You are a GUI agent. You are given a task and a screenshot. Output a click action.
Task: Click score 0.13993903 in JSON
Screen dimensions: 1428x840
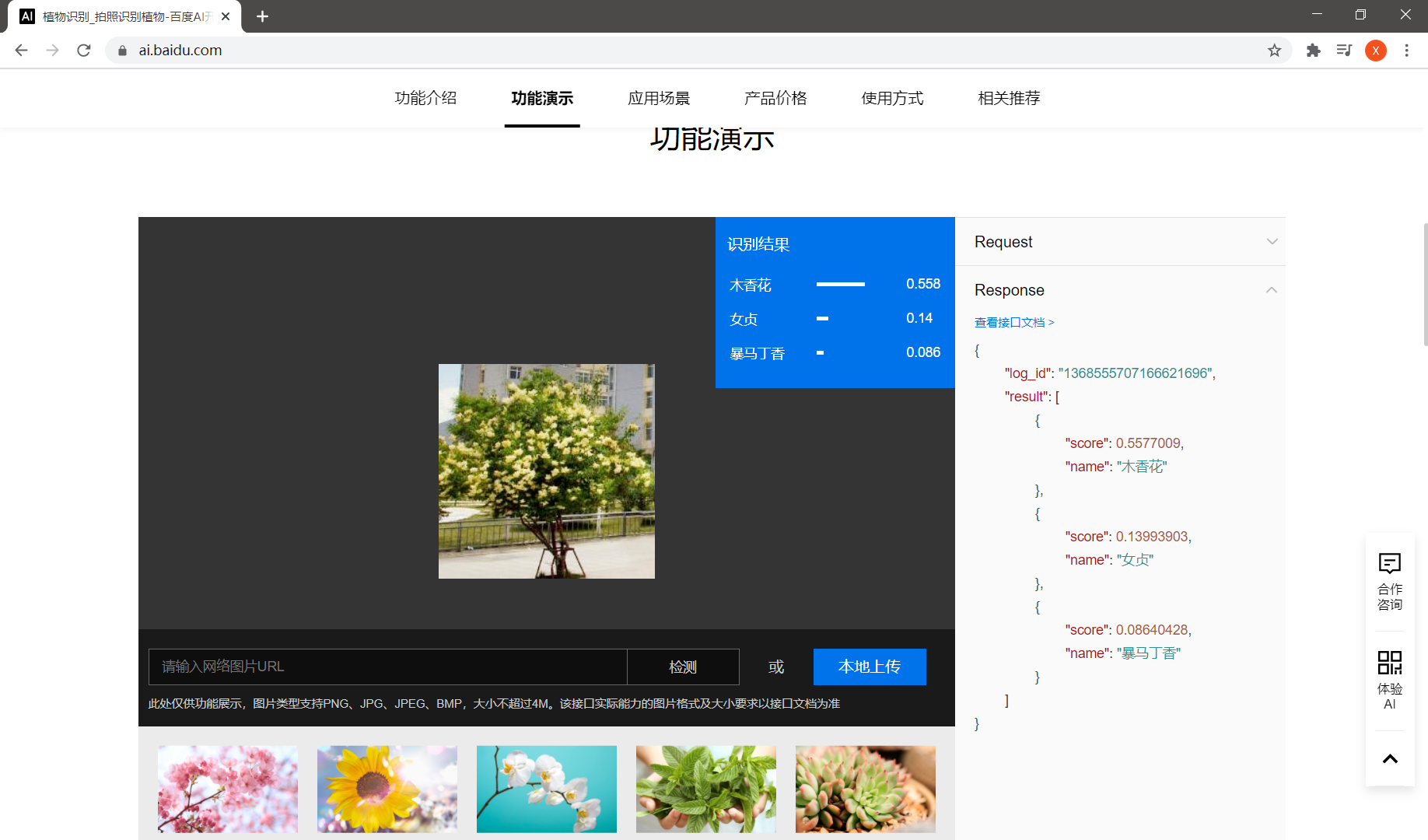tap(1152, 537)
